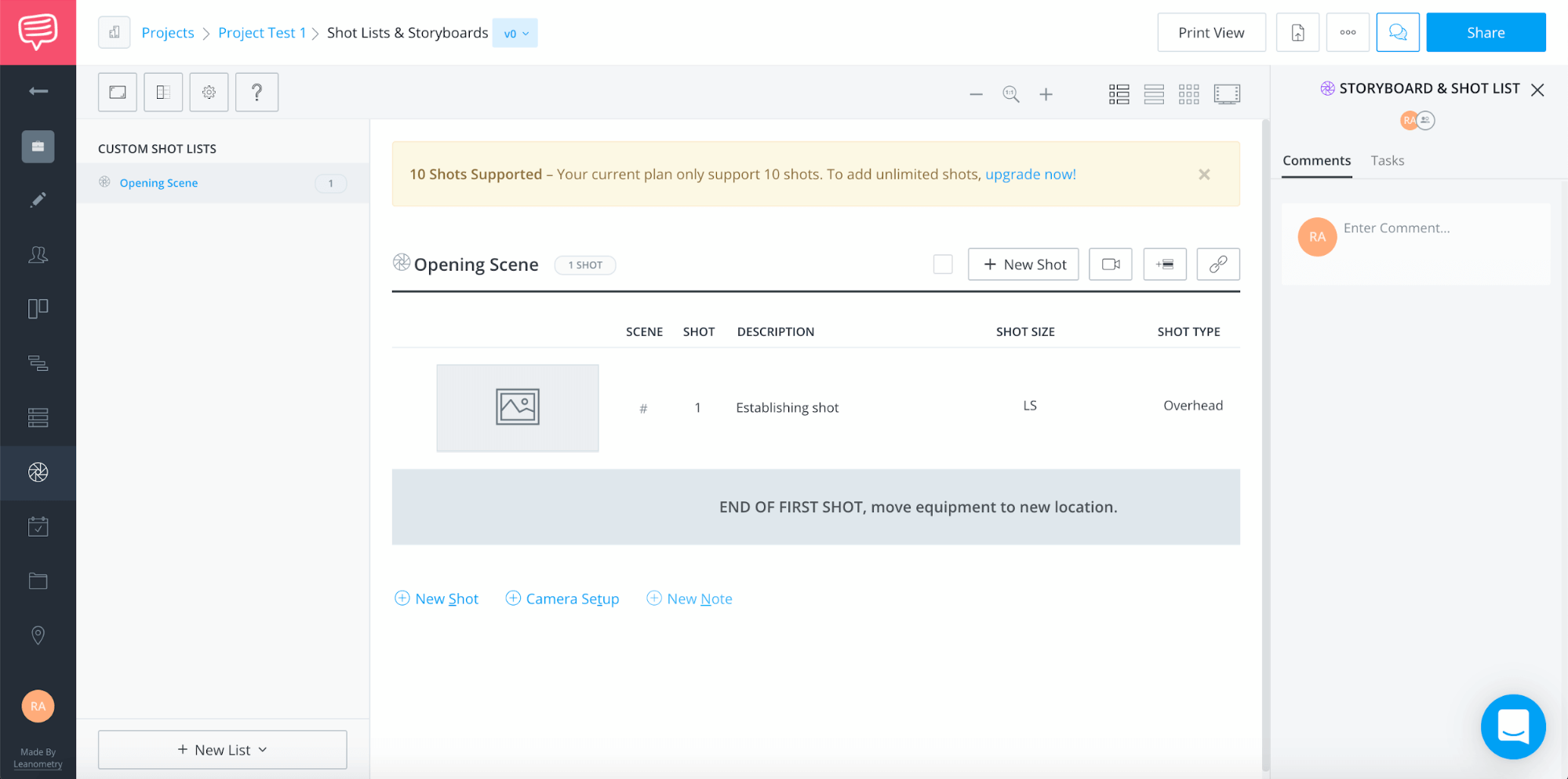Open the location pin in the sidebar
This screenshot has width=1568, height=779.
pos(38,635)
